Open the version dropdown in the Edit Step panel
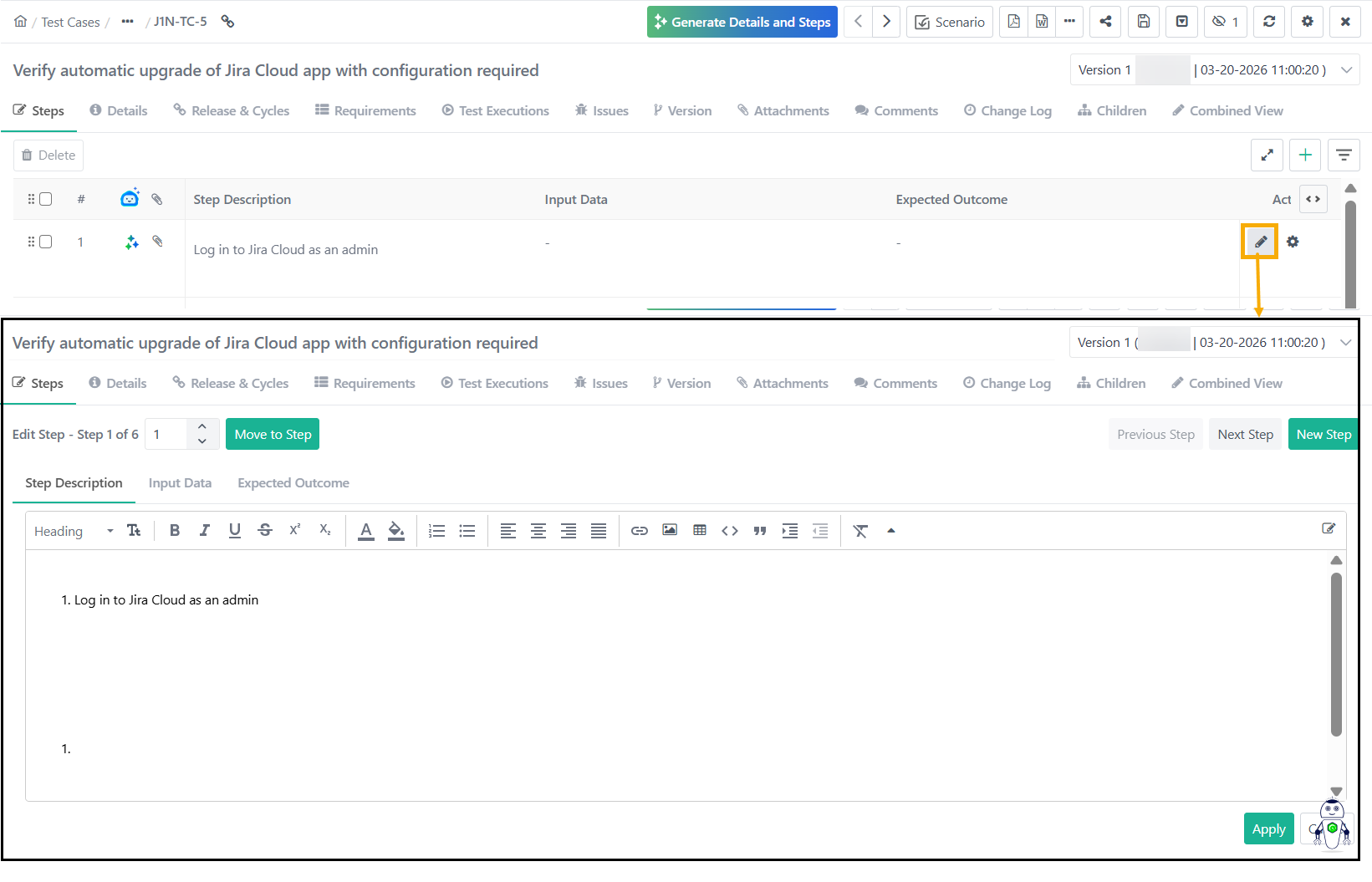Viewport: 1372px width, 882px height. [x=1214, y=343]
